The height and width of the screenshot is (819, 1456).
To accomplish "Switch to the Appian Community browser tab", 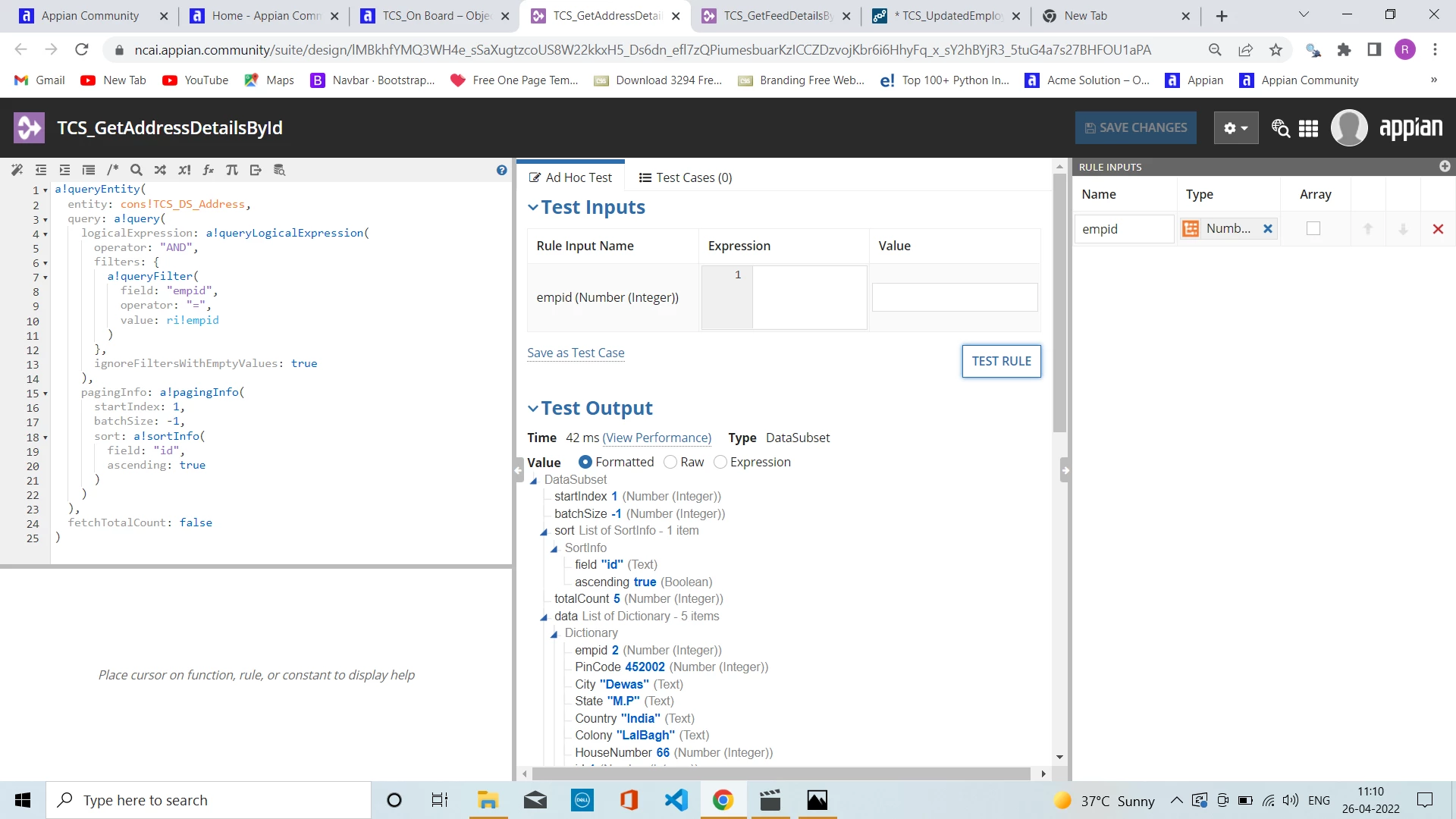I will (89, 16).
